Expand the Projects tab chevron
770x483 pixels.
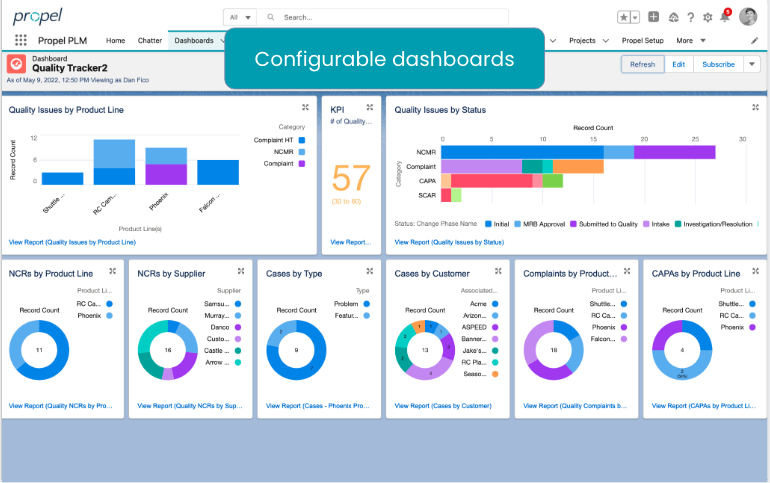(605, 41)
